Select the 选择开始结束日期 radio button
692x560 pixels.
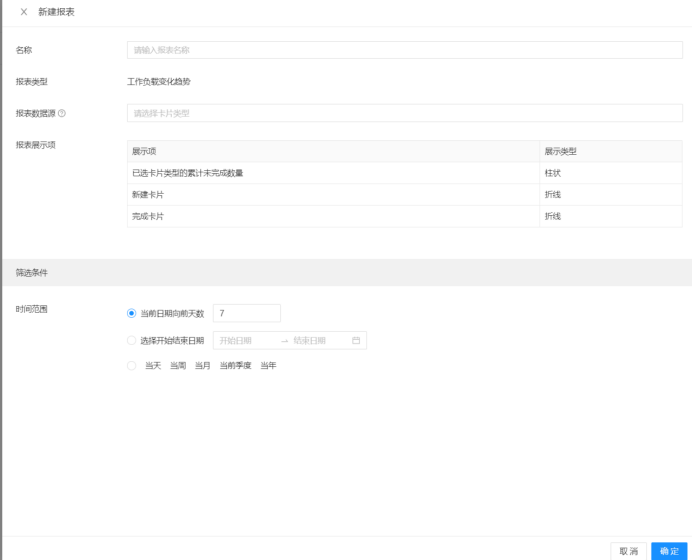point(132,341)
